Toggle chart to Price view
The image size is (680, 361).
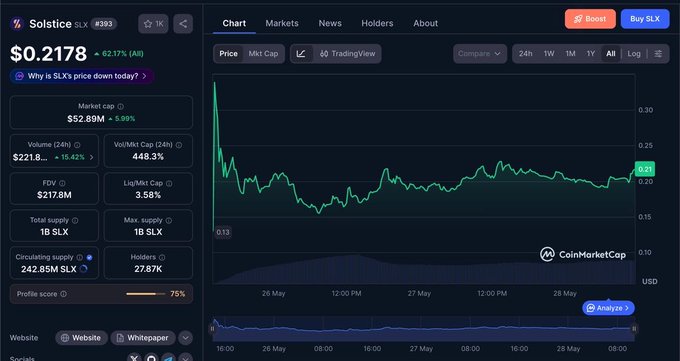point(229,54)
